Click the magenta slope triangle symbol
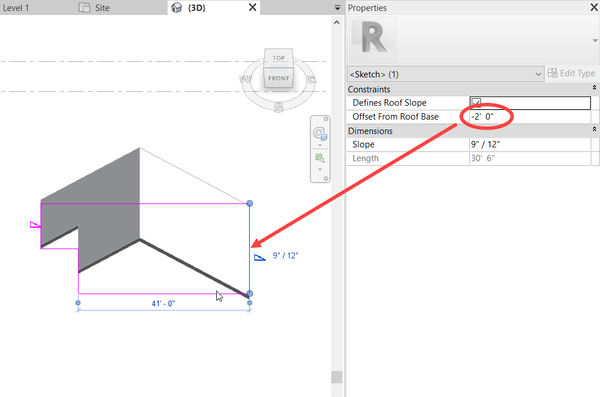Viewport: 600px width, 397px height. pos(35,224)
